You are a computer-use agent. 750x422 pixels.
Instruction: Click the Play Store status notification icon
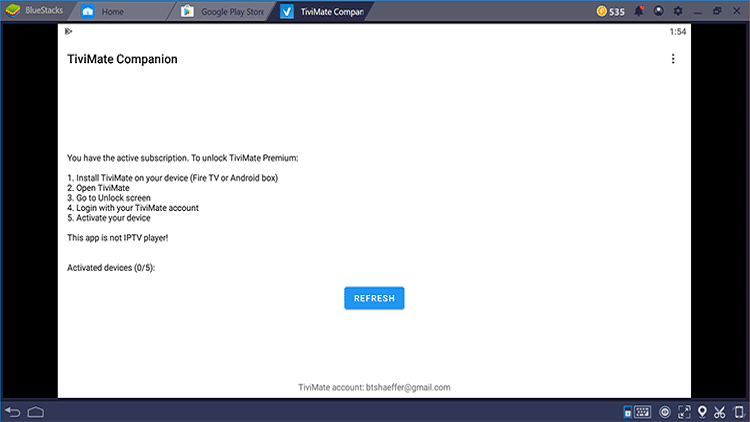pyautogui.click(x=68, y=32)
